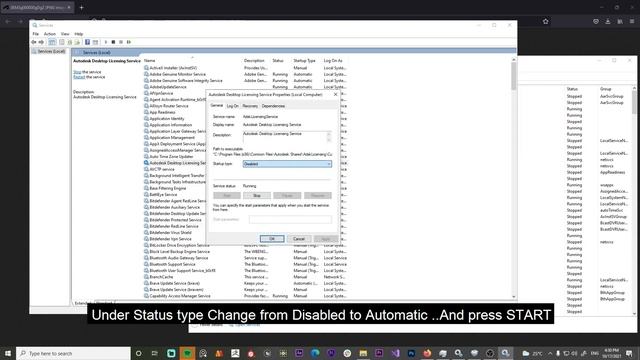Select the Bluetooth Support Service row

[245, 264]
